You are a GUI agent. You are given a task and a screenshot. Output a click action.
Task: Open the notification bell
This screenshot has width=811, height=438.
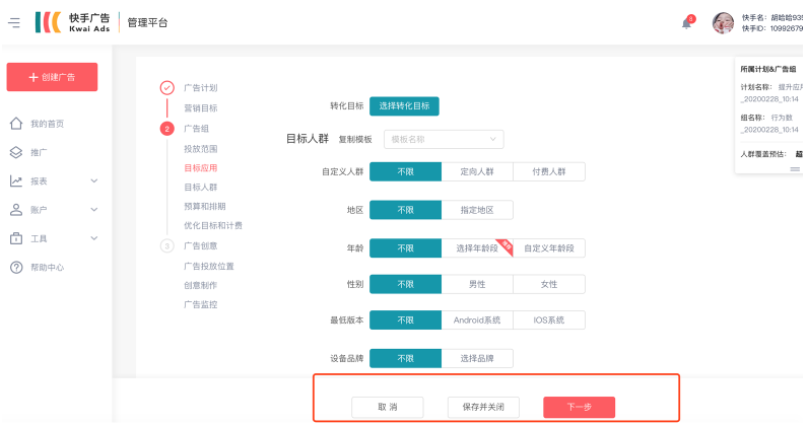[x=687, y=23]
